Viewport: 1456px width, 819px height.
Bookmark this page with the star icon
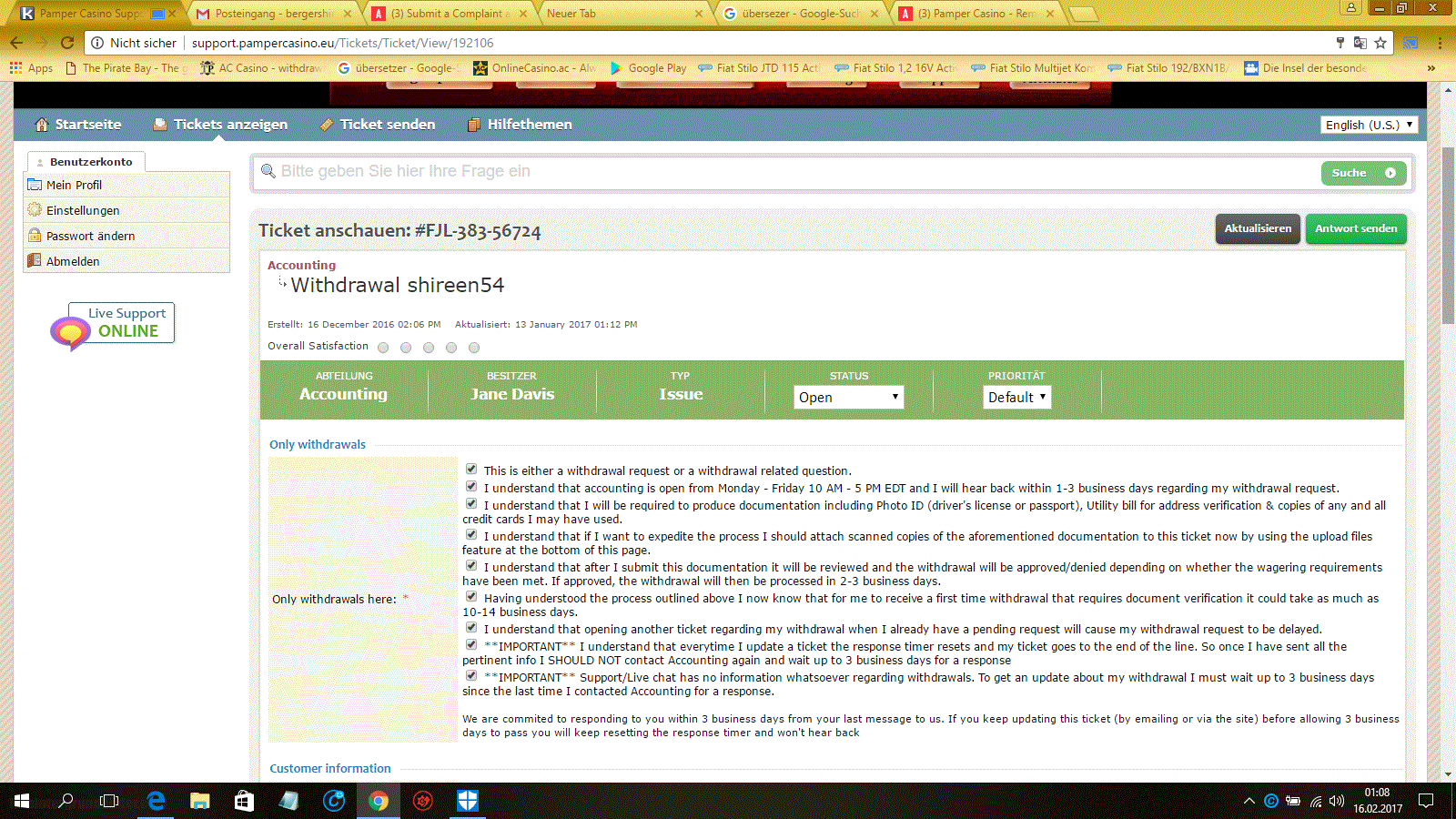[1380, 43]
